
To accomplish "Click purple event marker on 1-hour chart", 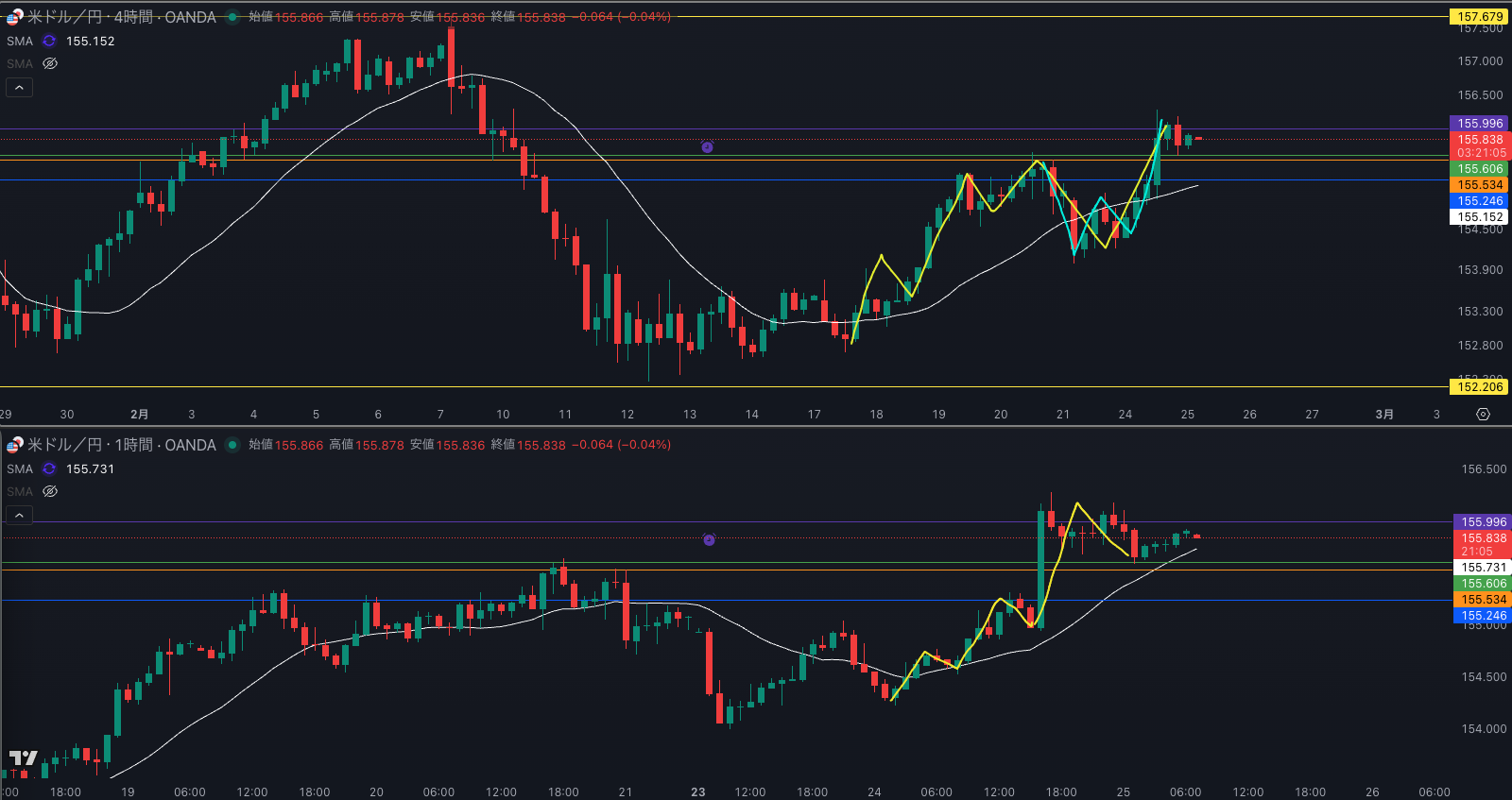I will pyautogui.click(x=709, y=539).
